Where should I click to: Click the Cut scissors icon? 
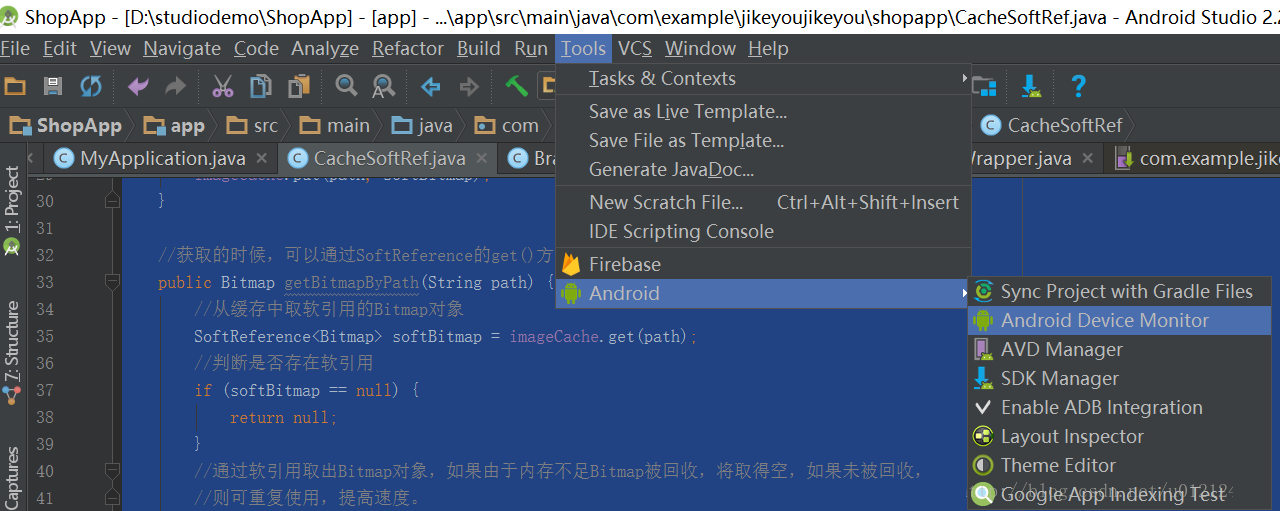click(x=222, y=87)
